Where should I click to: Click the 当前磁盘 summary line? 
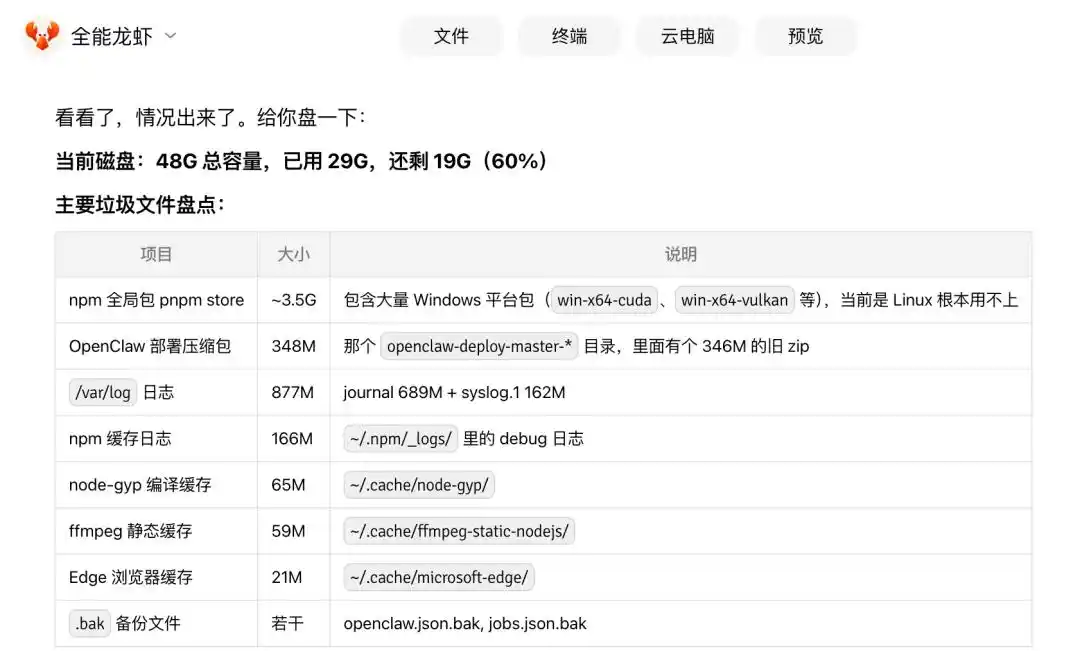click(301, 161)
